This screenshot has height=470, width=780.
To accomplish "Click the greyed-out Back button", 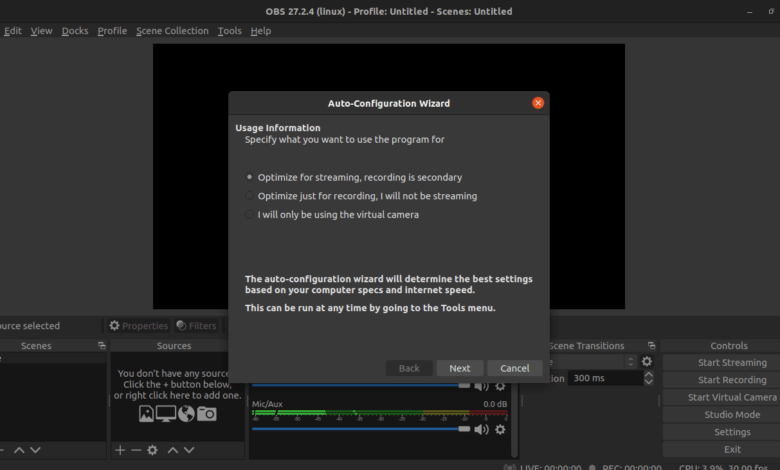I will [x=409, y=368].
